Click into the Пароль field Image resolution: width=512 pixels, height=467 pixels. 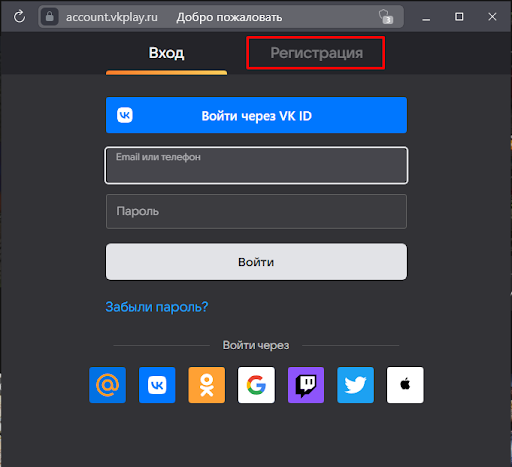click(x=256, y=211)
